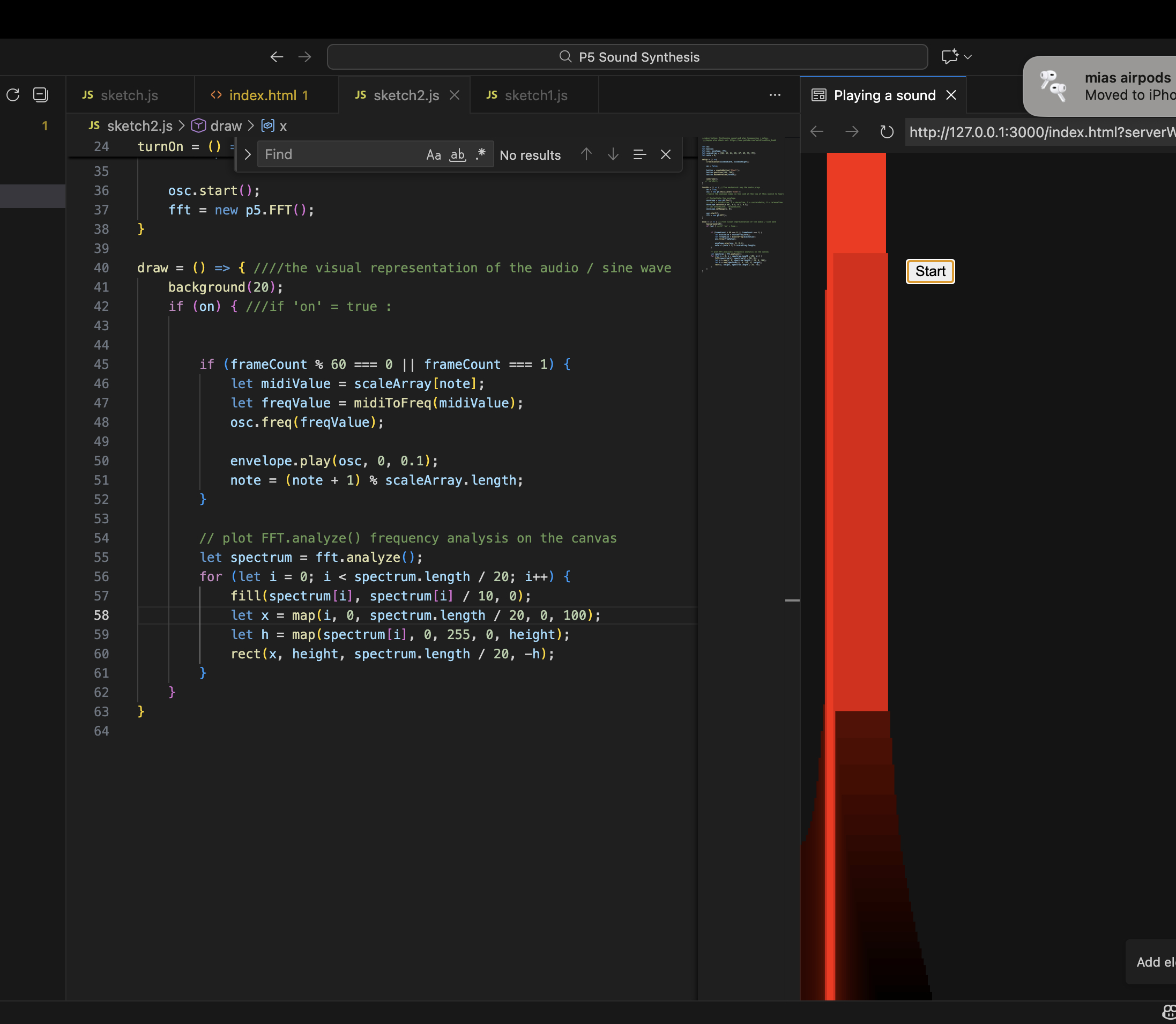Screen dimensions: 1176x1024
Task: Go forward with the editor navigation arrow
Action: (x=305, y=57)
